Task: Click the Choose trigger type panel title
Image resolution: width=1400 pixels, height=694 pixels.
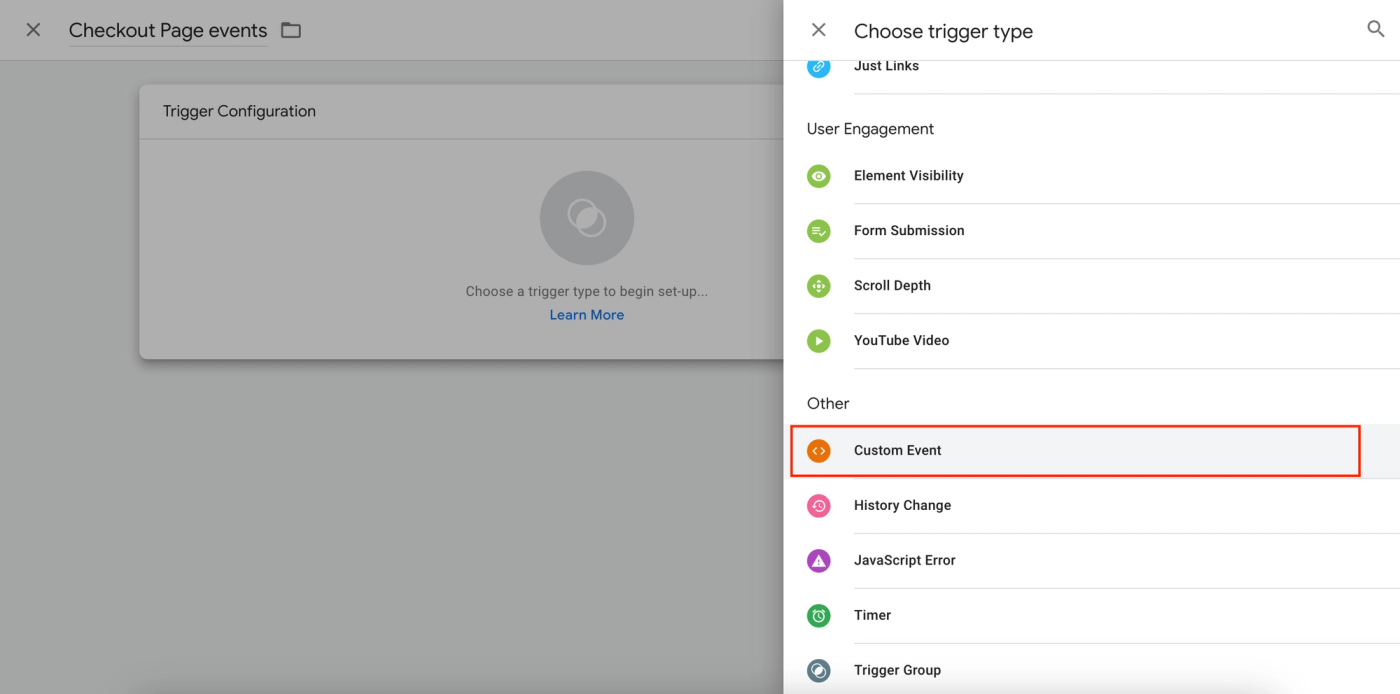Action: click(x=943, y=31)
